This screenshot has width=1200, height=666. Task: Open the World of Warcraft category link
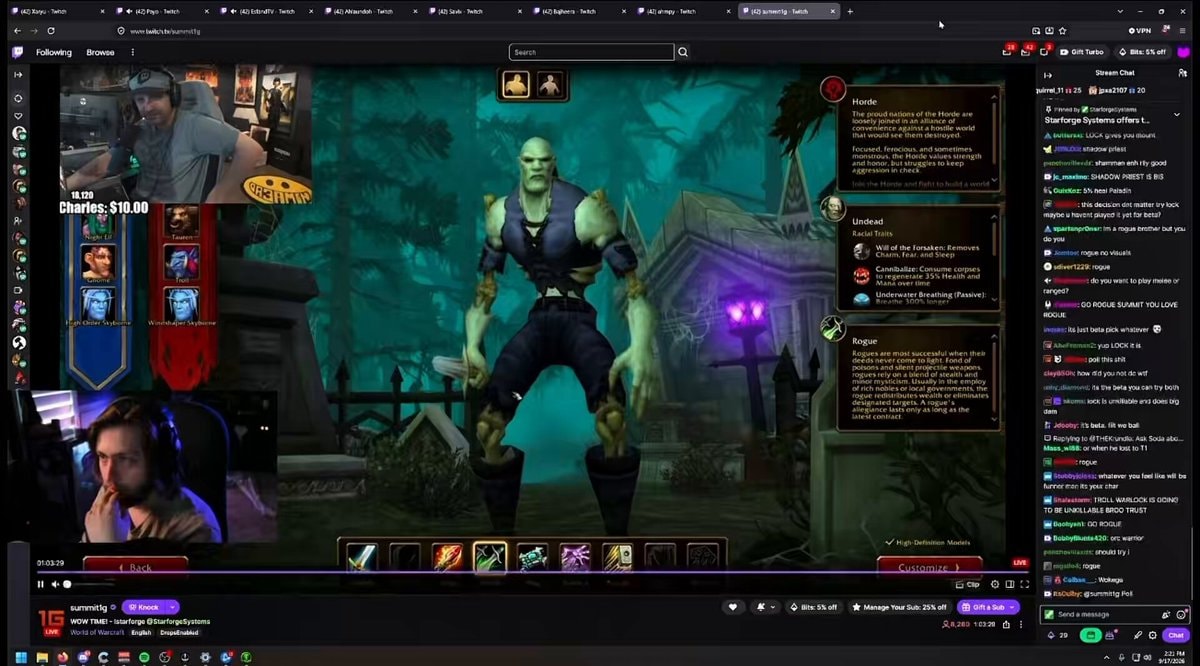pos(97,632)
